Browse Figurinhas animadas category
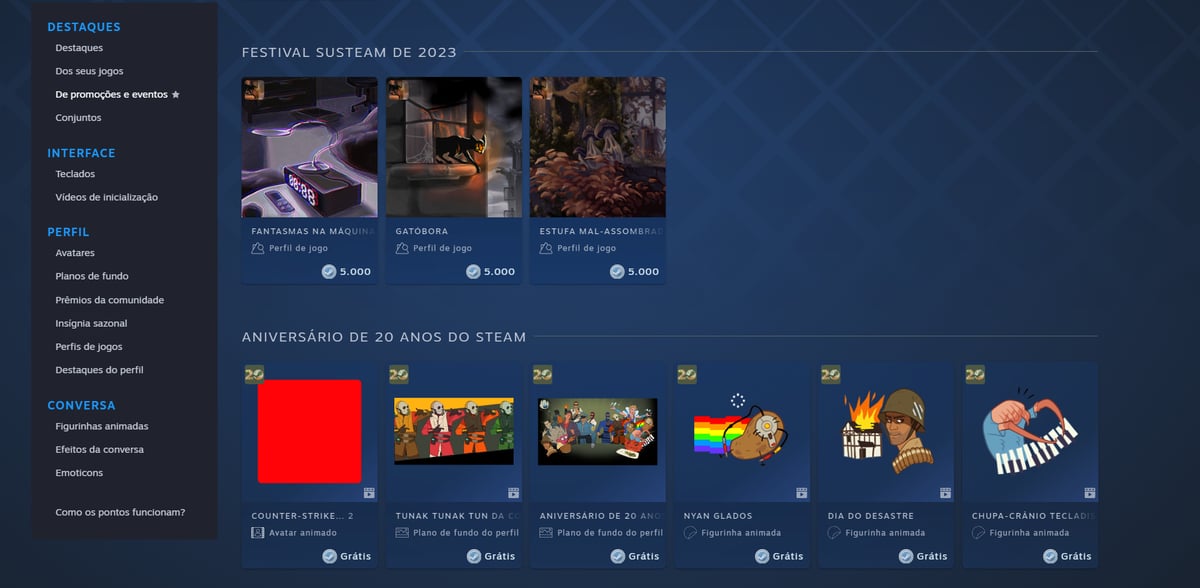This screenshot has height=588, width=1200. click(102, 426)
